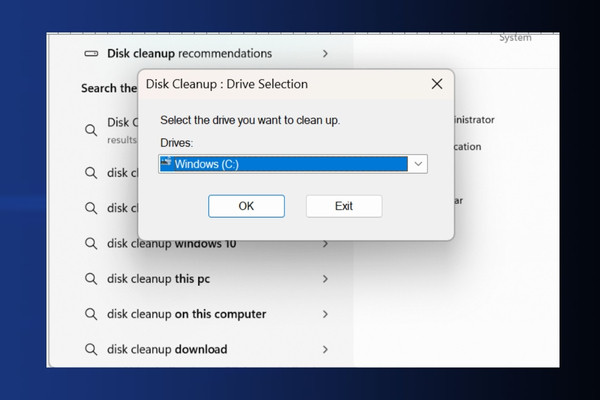Click search icon beside disk cleanup windows 10

[x=91, y=244]
